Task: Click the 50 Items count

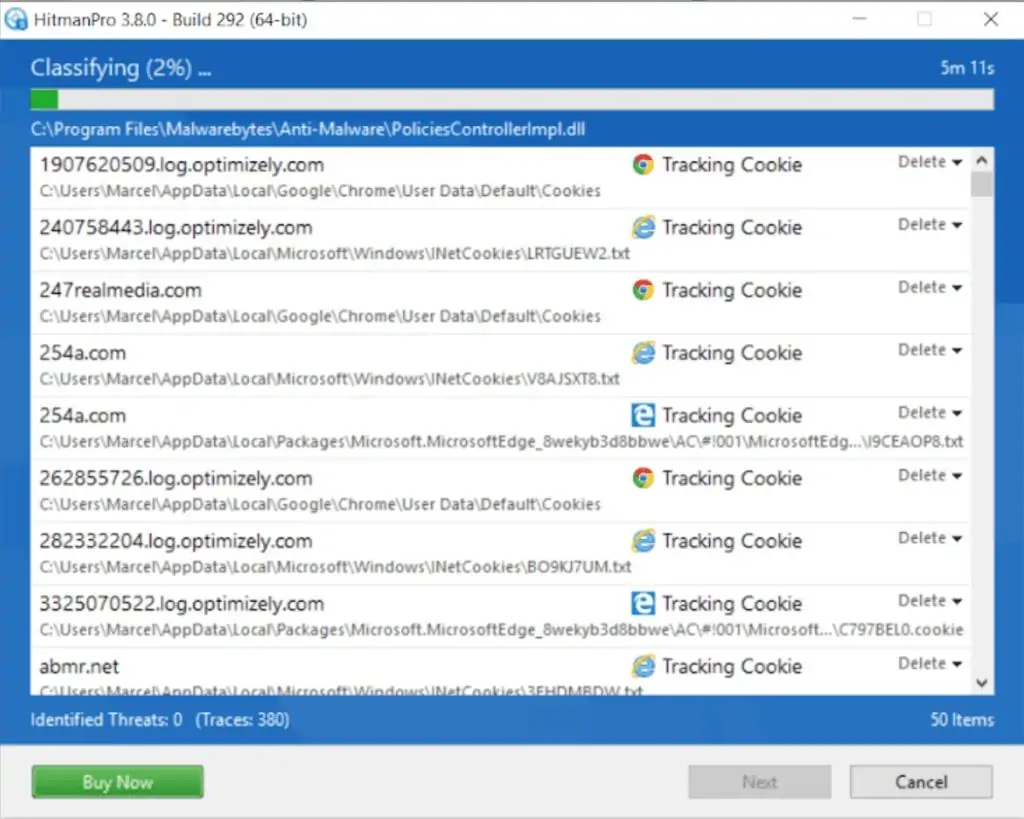Action: [962, 720]
